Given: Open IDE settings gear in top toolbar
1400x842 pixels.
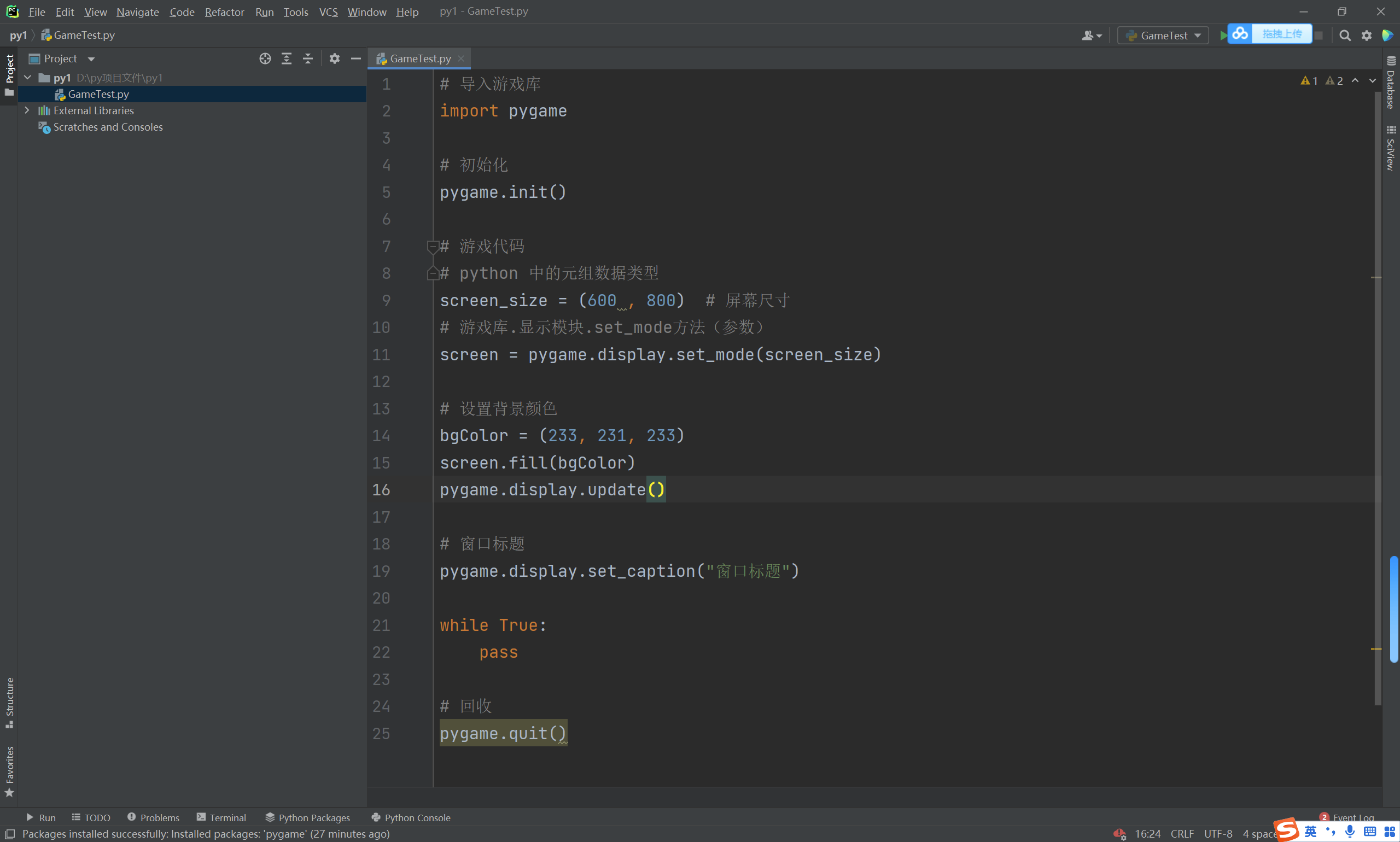Looking at the screenshot, I should point(1367,35).
